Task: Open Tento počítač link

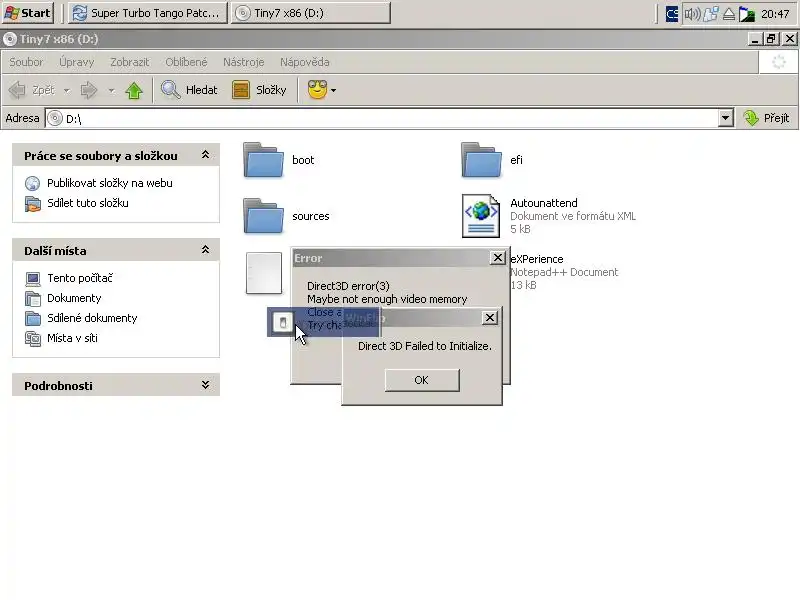Action: point(80,278)
